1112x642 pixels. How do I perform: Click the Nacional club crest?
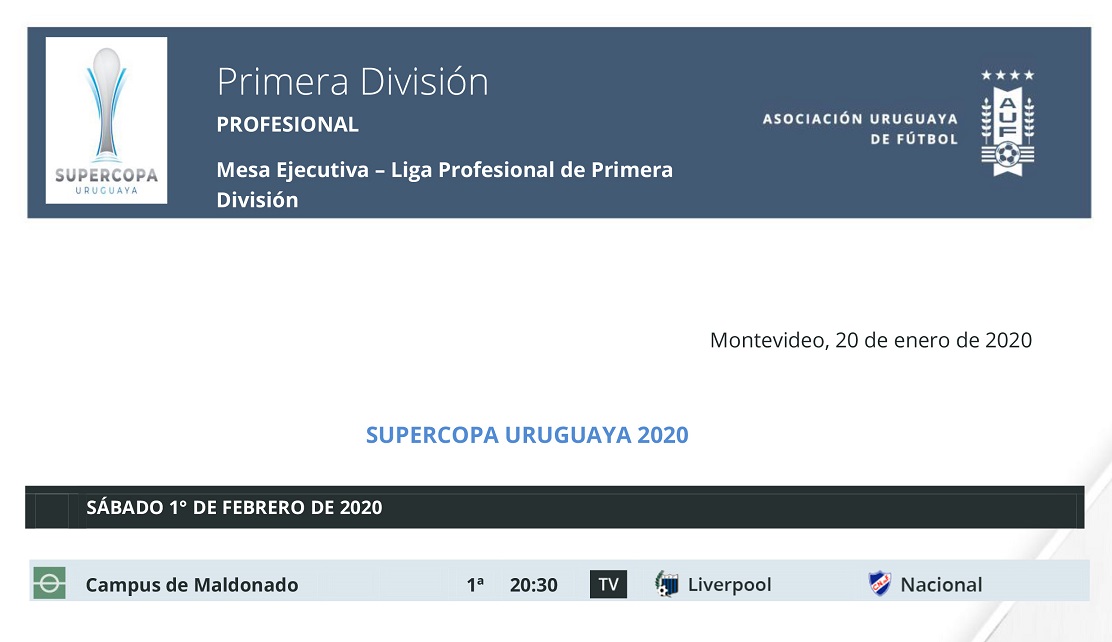(880, 584)
